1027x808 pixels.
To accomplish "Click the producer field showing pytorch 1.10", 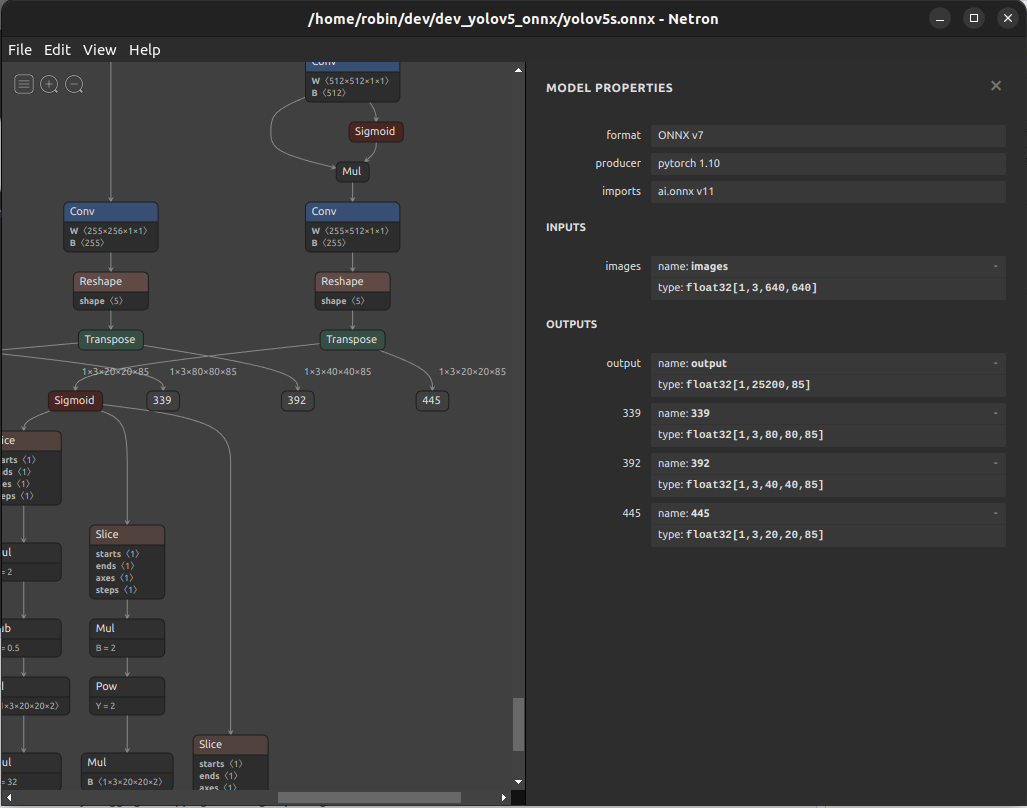I will point(828,164).
